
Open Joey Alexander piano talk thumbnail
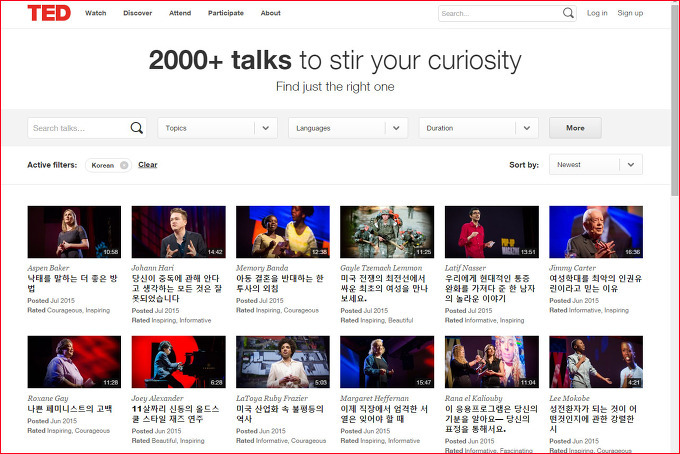click(x=179, y=362)
